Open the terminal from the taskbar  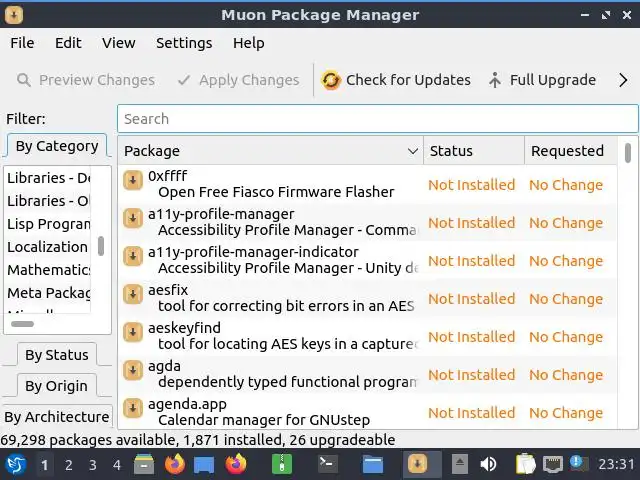click(327, 464)
